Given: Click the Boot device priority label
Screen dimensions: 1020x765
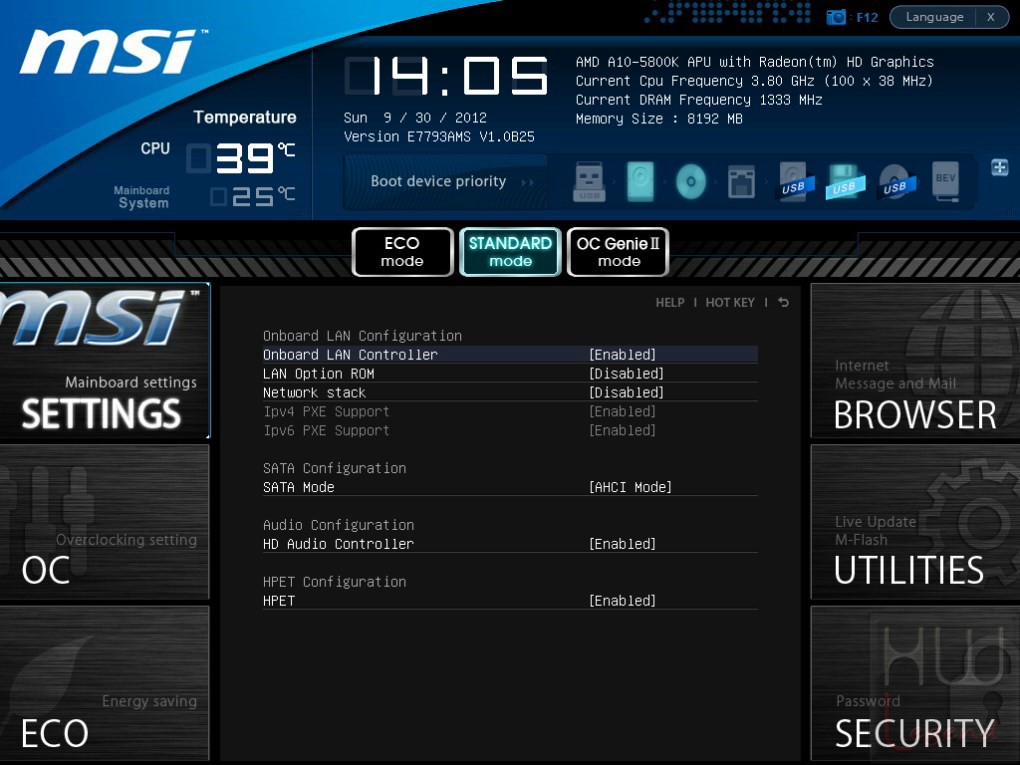Looking at the screenshot, I should pos(438,181).
